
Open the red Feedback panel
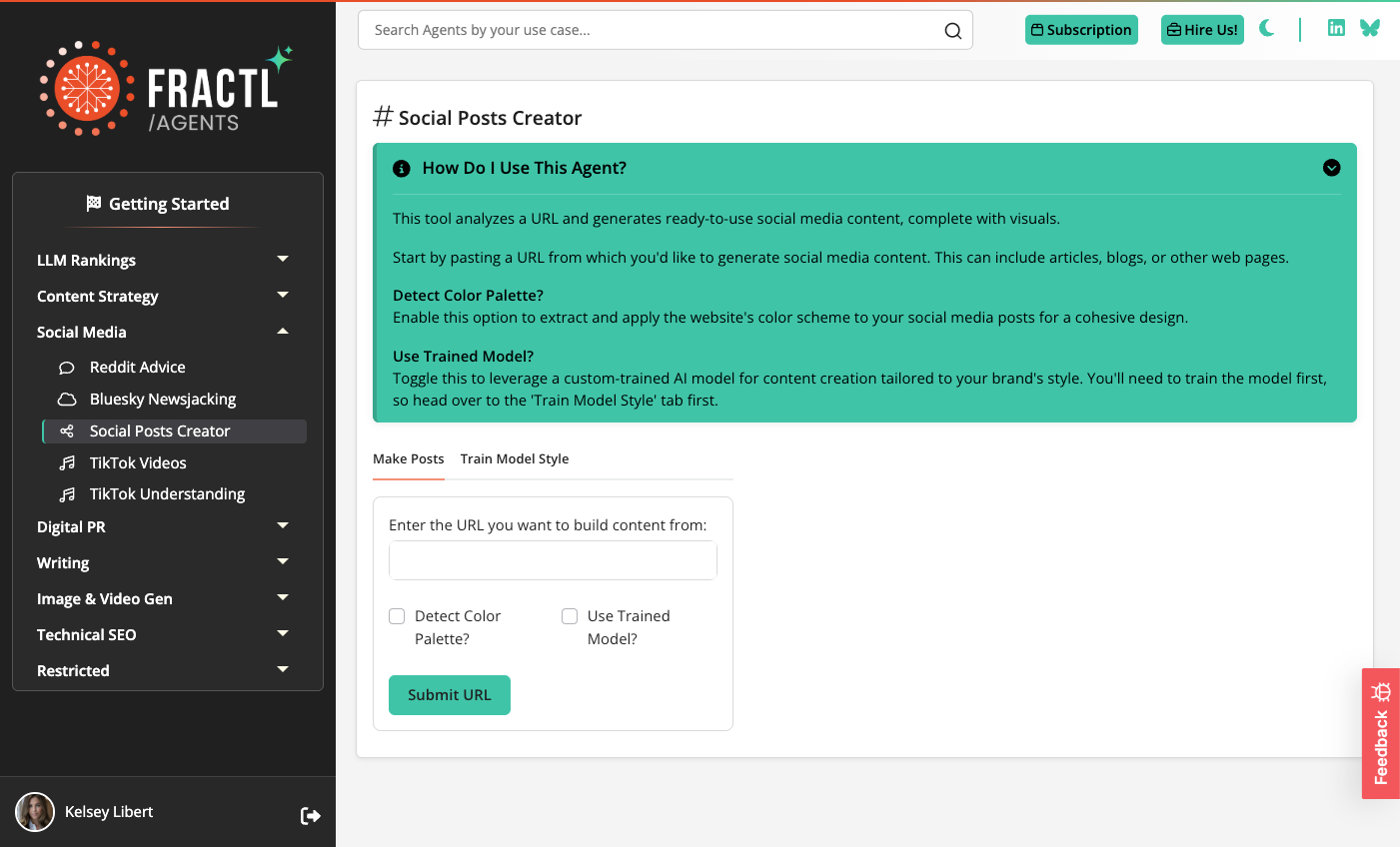[x=1380, y=732]
